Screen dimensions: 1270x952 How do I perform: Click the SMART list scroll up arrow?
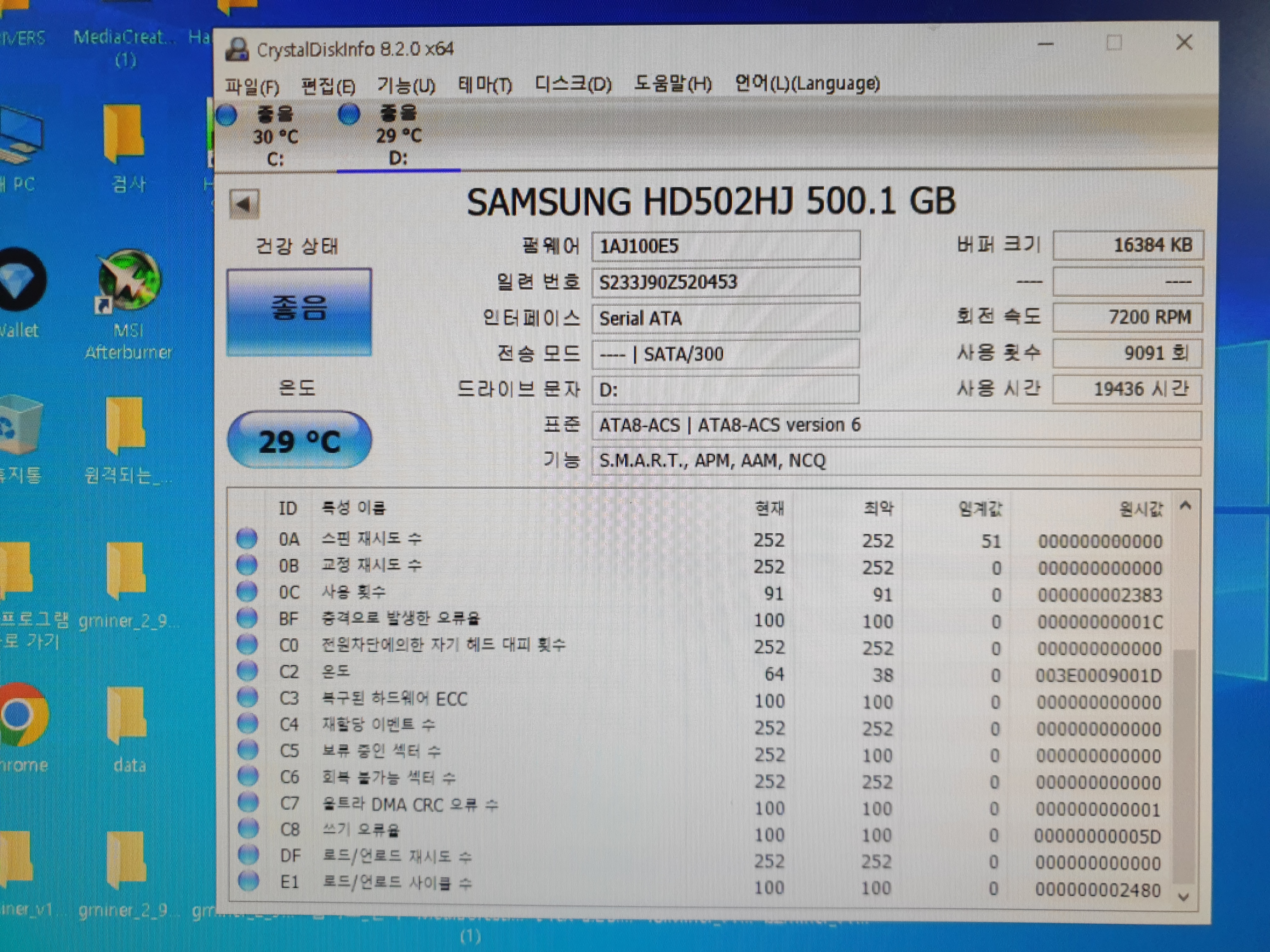coord(1186,506)
